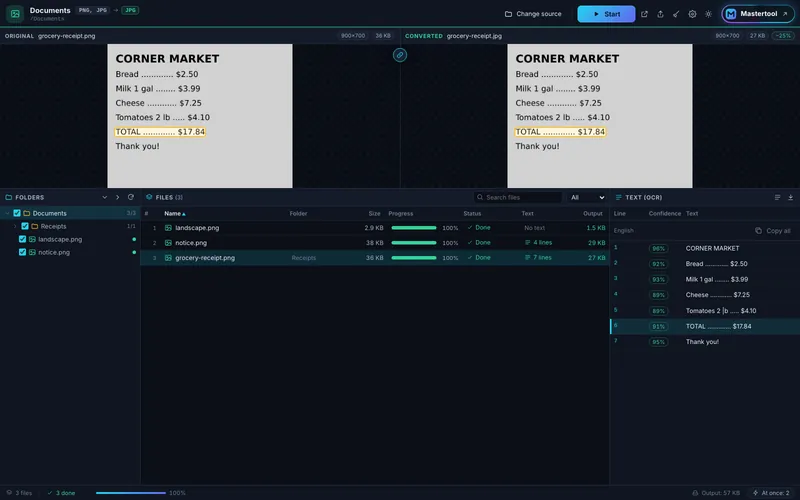This screenshot has width=800, height=500.
Task: Click the 96% confidence badge
Action: tap(658, 248)
